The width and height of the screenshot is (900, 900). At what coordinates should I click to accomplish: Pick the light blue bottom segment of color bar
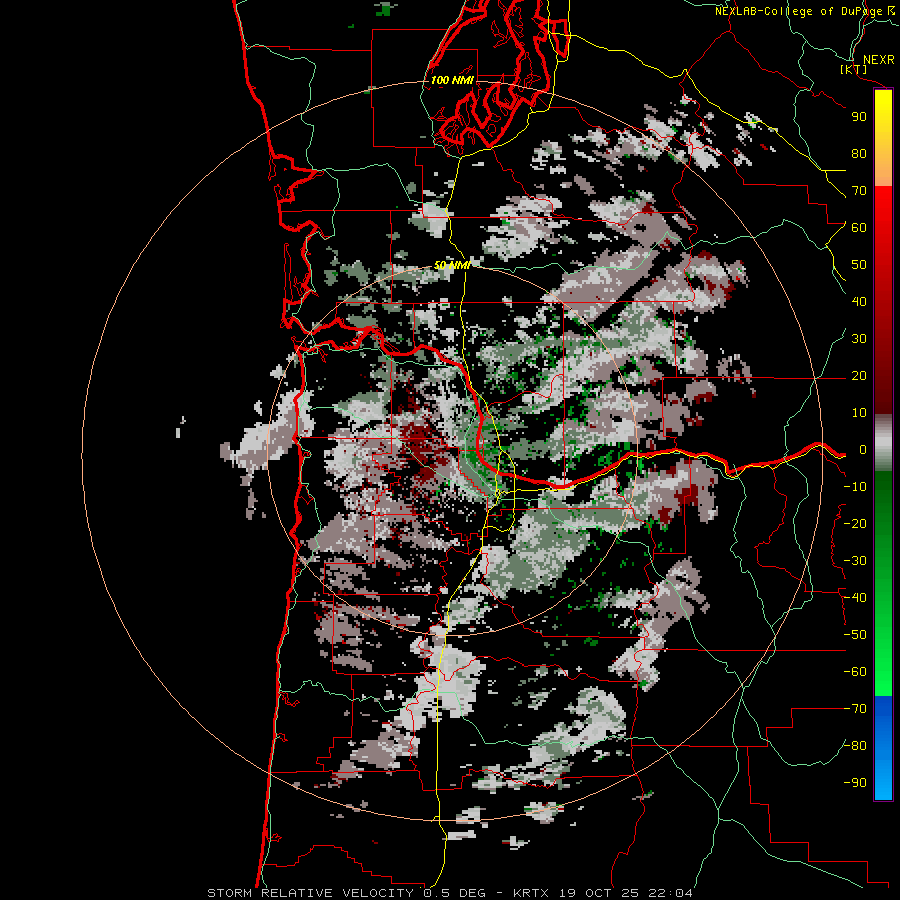(x=883, y=778)
